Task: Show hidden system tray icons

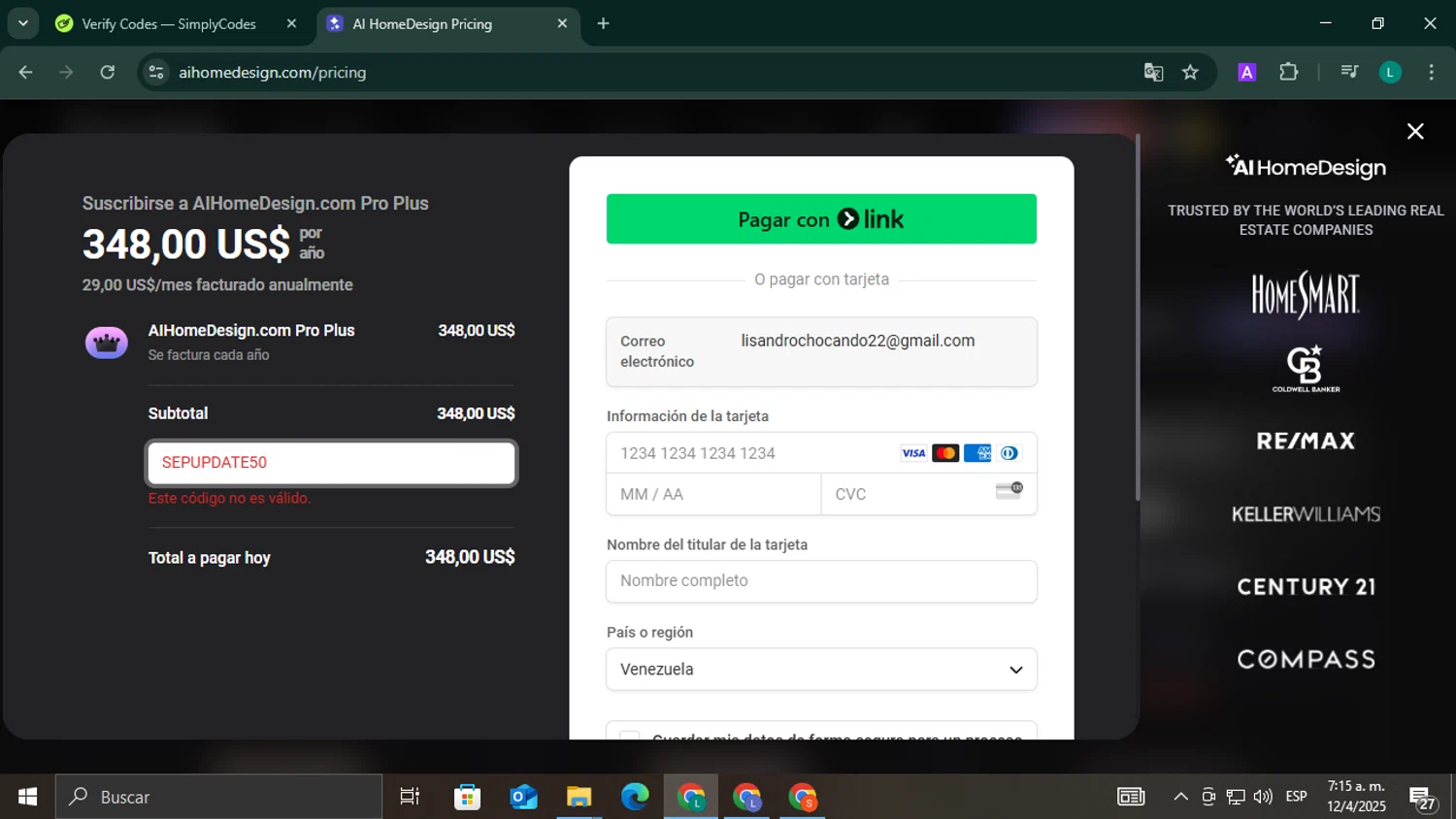Action: click(1180, 797)
